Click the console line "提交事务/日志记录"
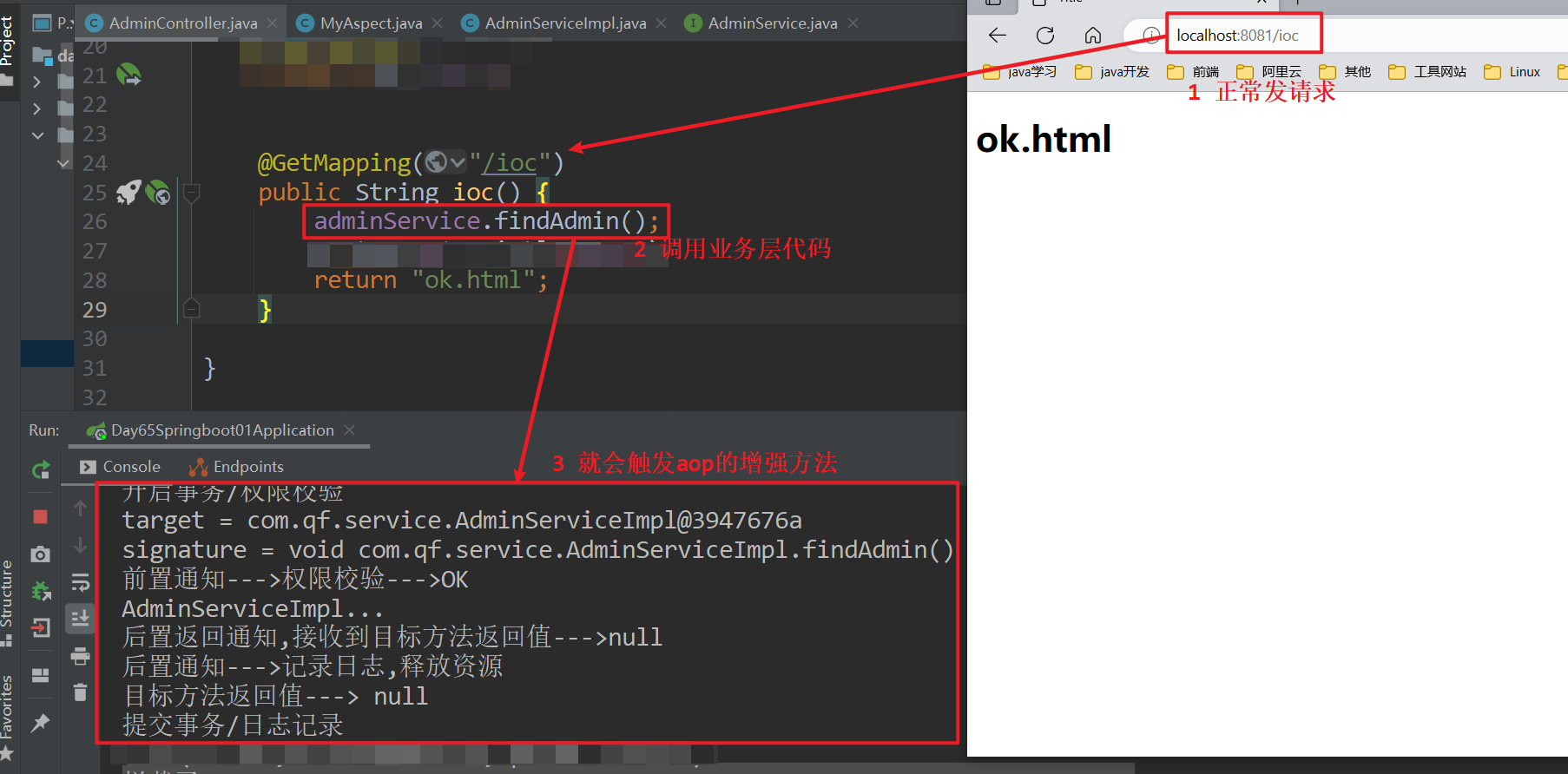 point(233,725)
